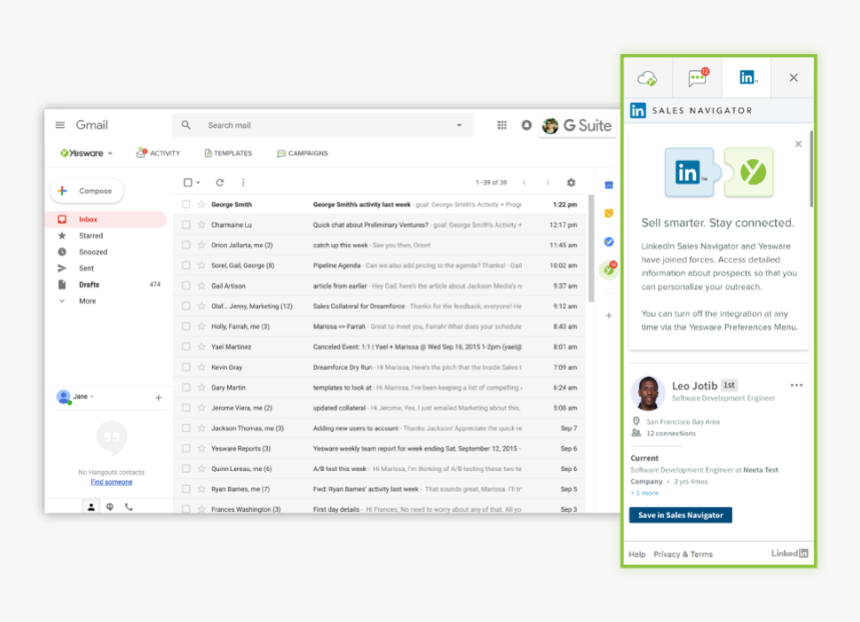Open the Yesware Templates tab

tap(228, 153)
